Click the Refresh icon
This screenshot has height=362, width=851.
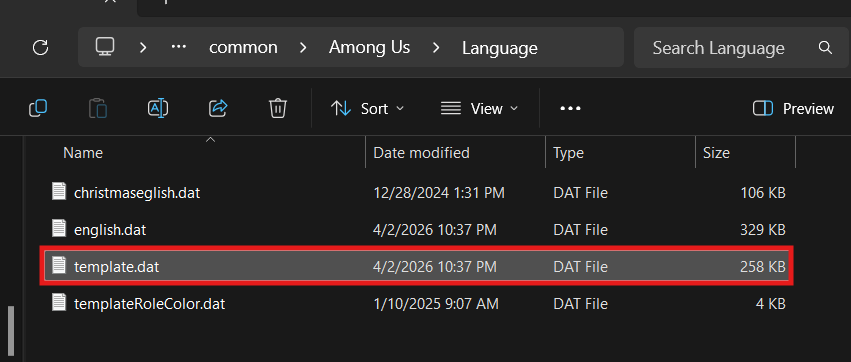coord(41,48)
